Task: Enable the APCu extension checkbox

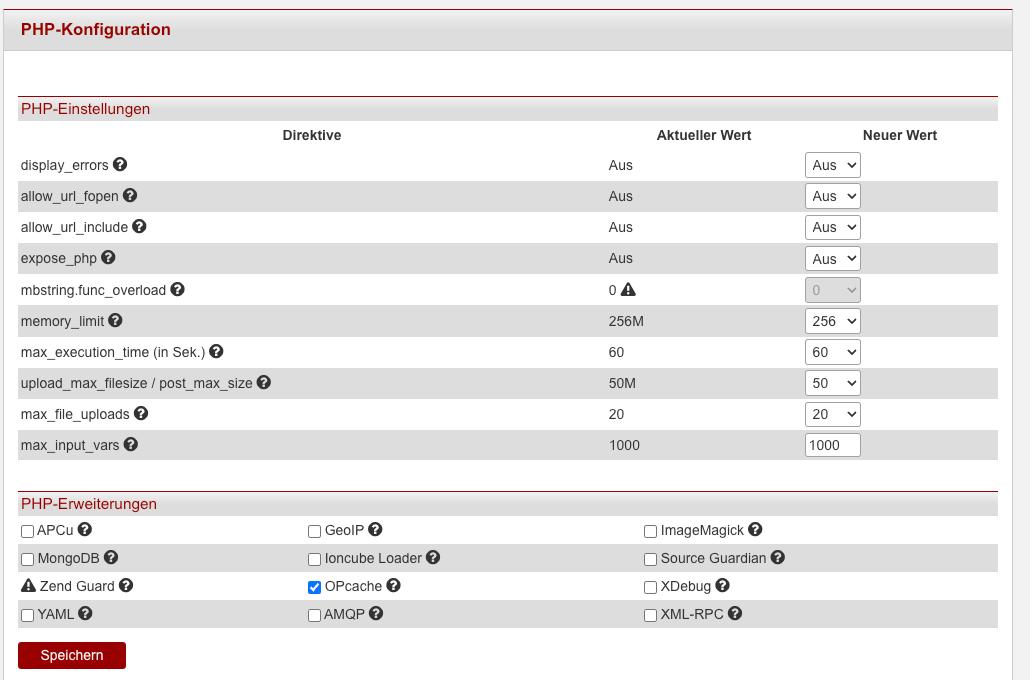Action: [27, 531]
